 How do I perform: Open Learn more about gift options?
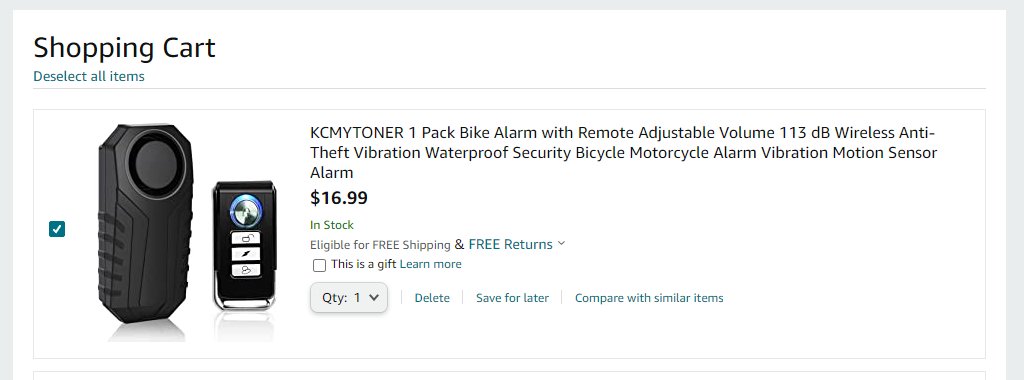(430, 264)
